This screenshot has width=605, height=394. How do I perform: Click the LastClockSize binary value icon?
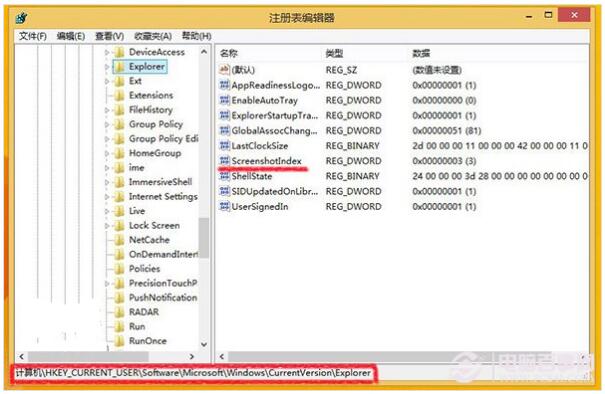click(225, 146)
